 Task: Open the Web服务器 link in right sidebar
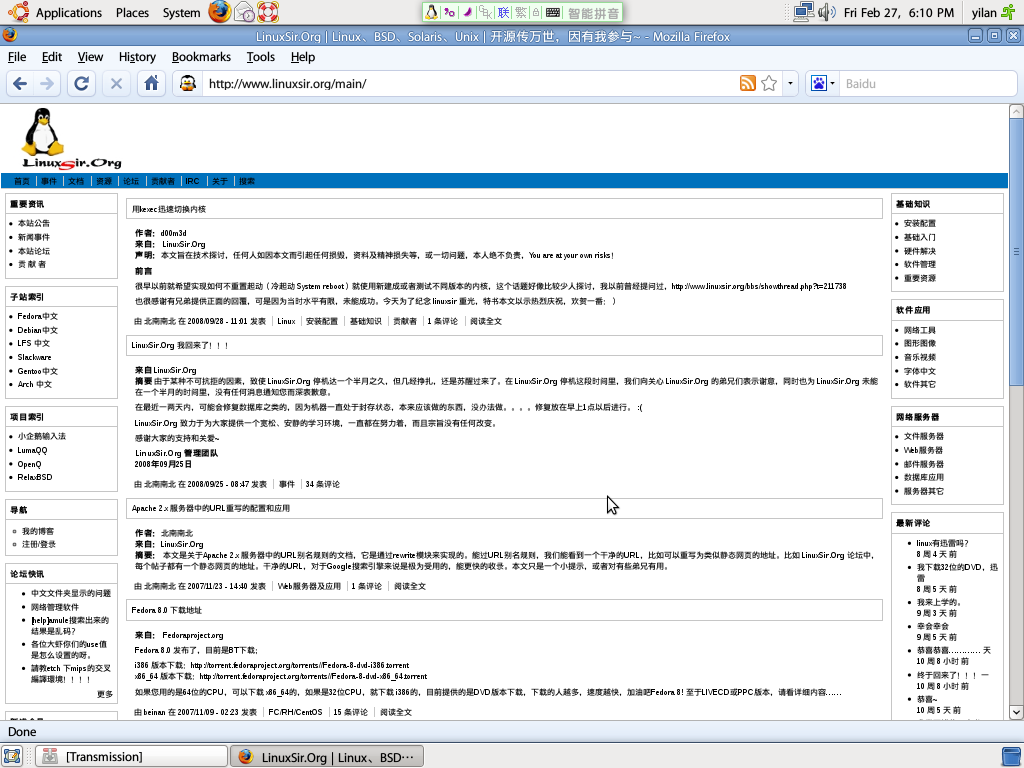pos(923,450)
